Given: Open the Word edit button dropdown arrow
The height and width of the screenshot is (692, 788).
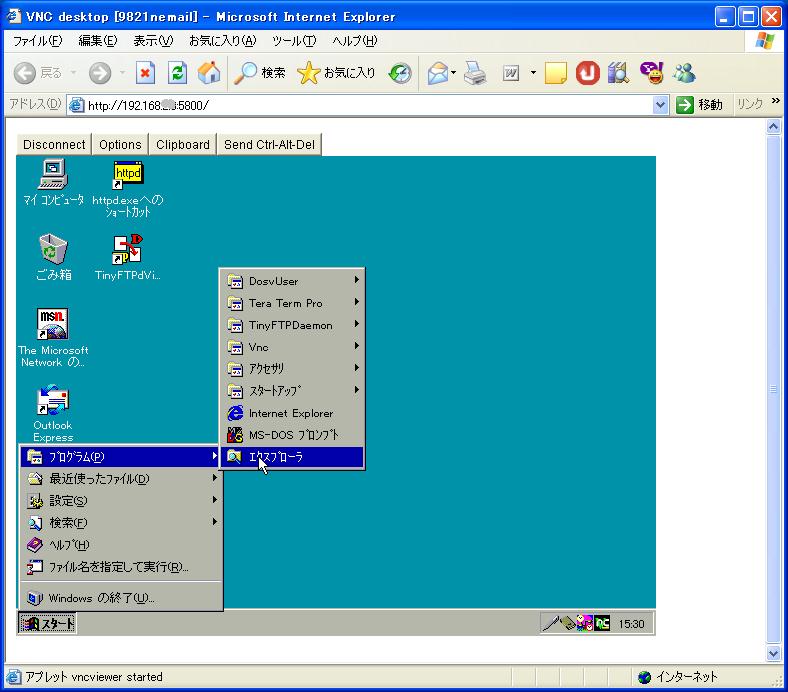Looking at the screenshot, I should [x=533, y=73].
